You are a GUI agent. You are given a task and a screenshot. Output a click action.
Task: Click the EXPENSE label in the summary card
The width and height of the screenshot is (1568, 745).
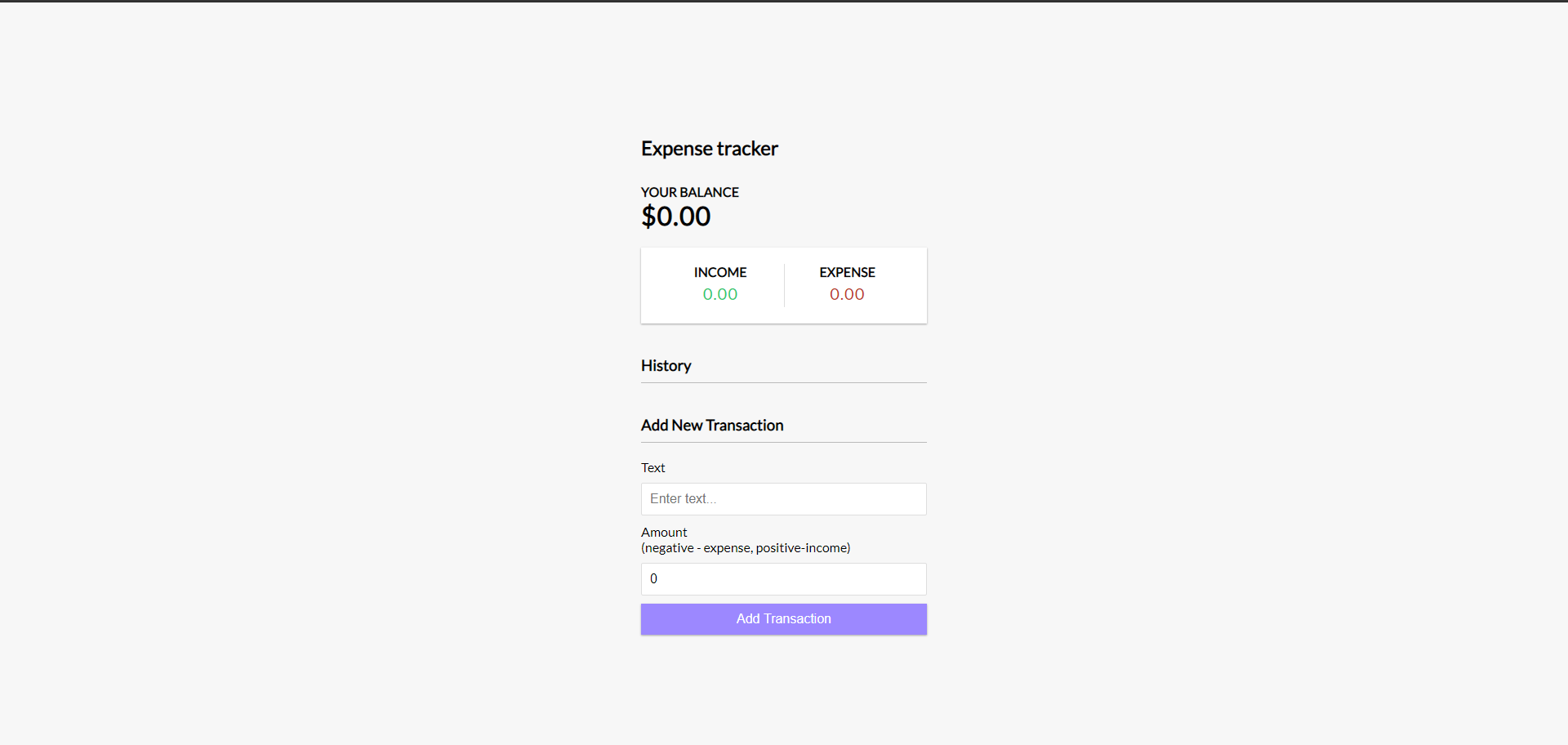[x=847, y=273]
